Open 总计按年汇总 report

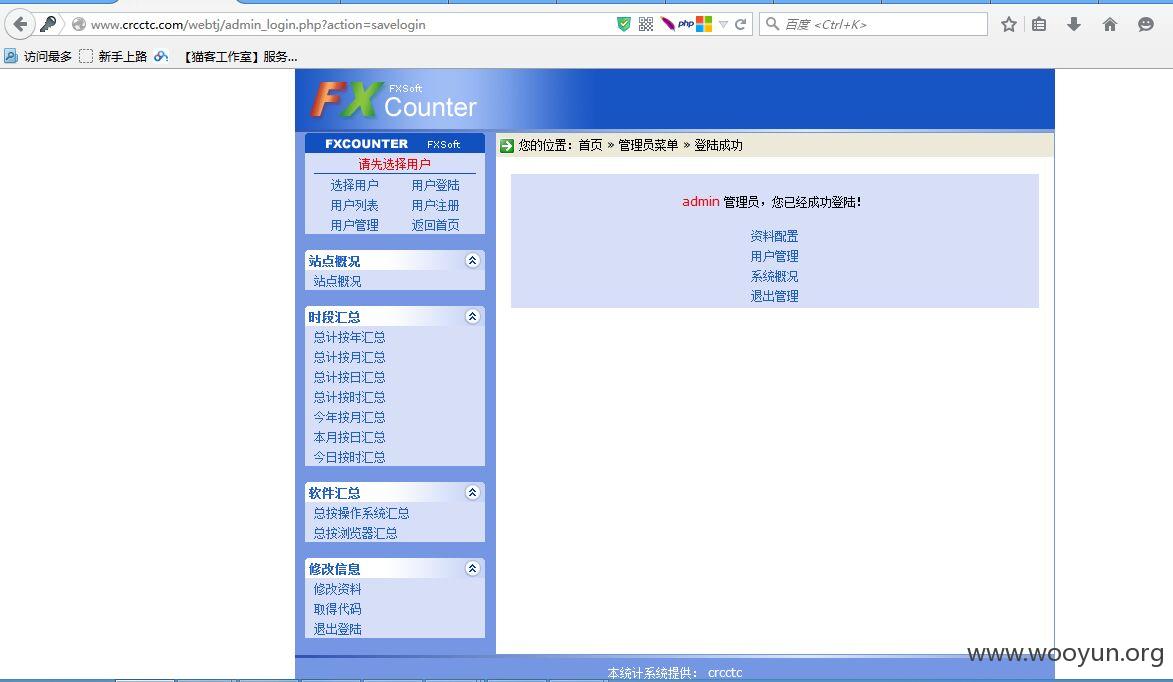[x=349, y=337]
